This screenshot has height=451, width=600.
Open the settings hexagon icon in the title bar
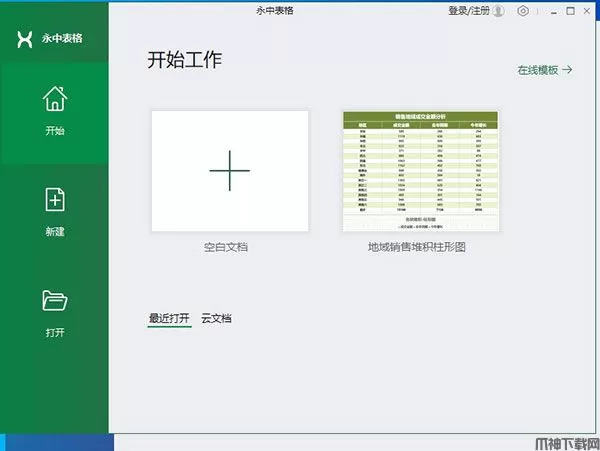point(523,11)
